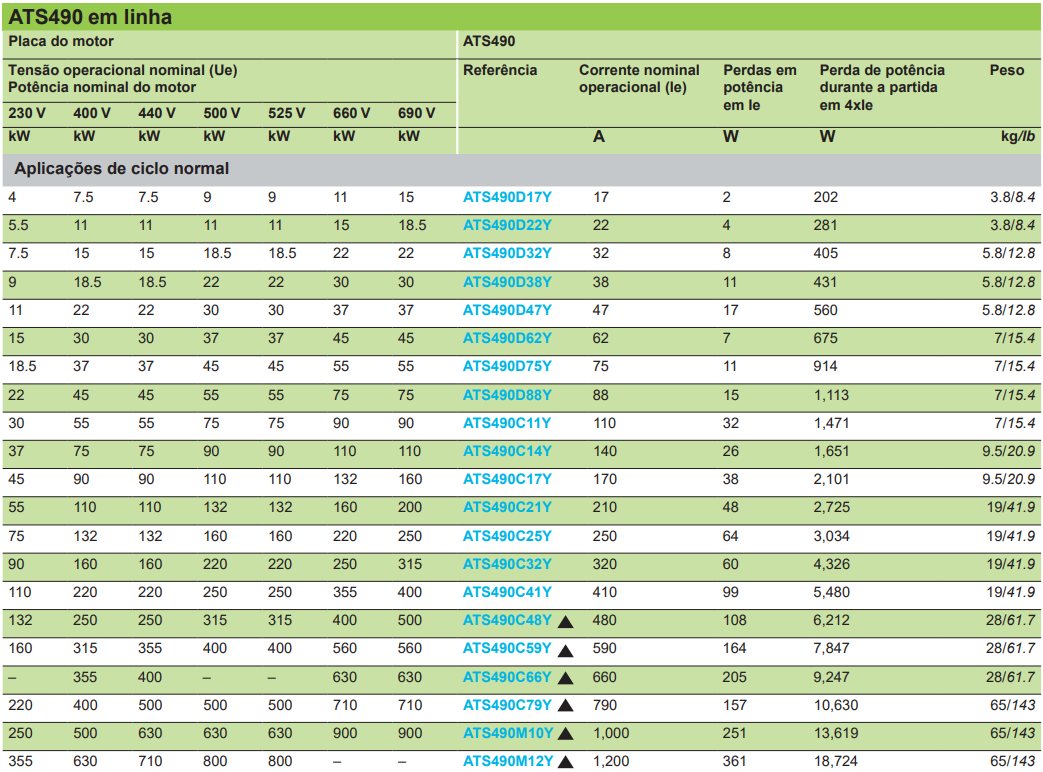Click the triangle marker beside ATS490M10Y

coord(565,734)
